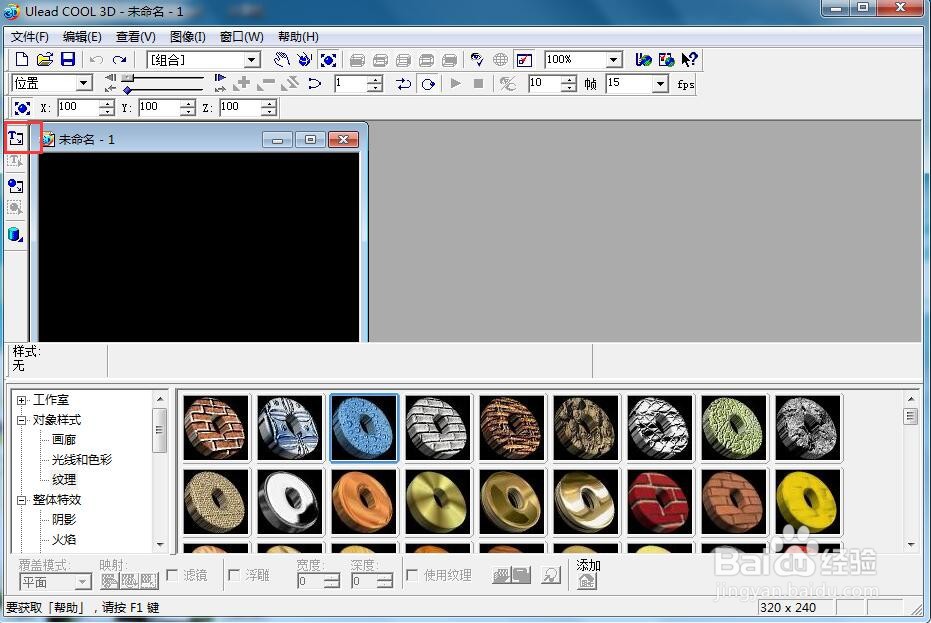931x623 pixels.
Task: Toggle ping-pong mode playback button
Action: click(404, 84)
